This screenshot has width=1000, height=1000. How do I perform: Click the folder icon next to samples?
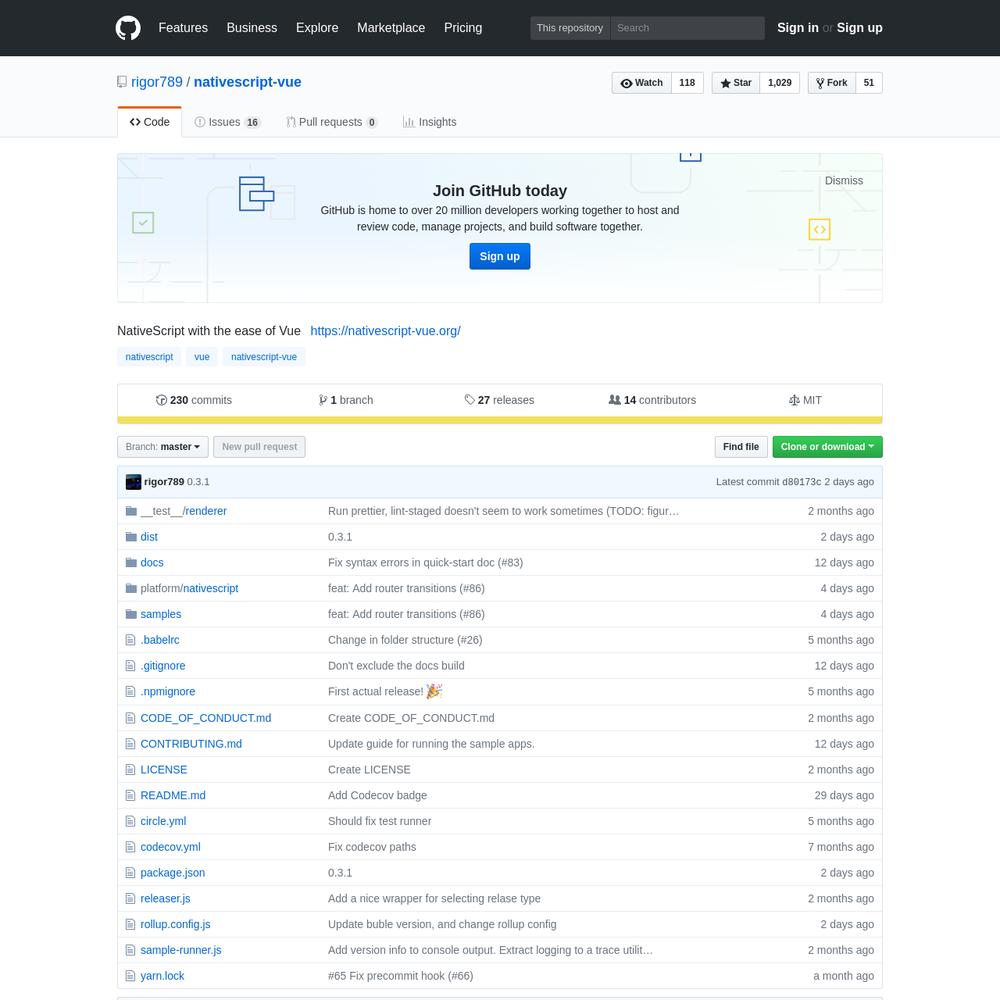pos(131,614)
